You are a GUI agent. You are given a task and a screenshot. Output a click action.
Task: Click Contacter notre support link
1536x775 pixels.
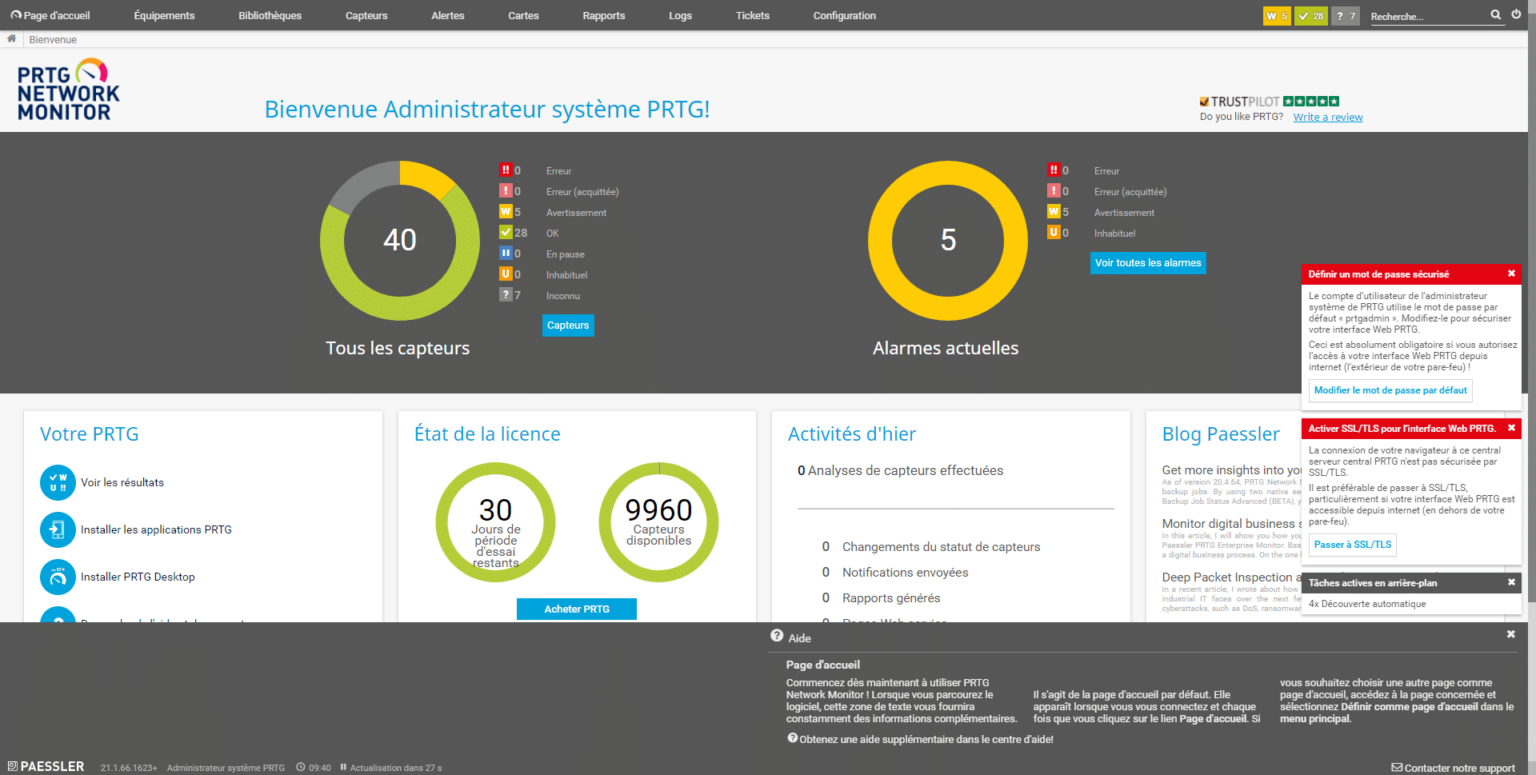(x=1453, y=768)
